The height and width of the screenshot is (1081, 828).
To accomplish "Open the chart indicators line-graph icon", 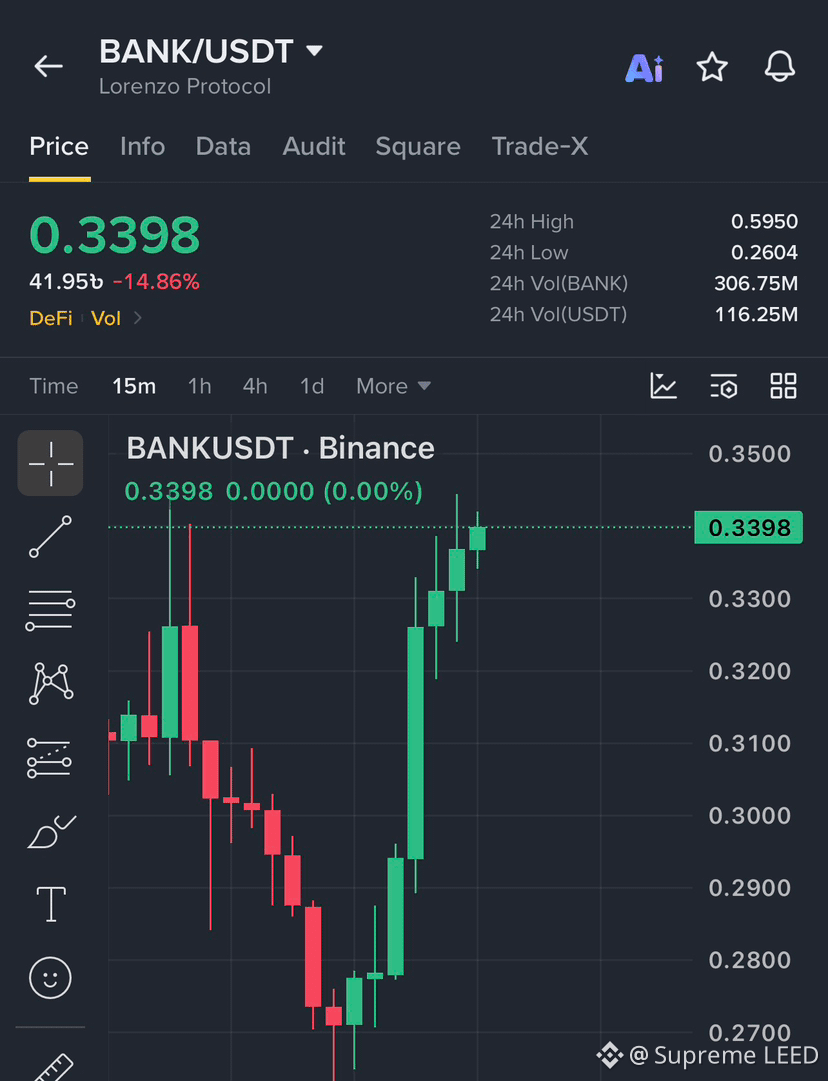I will (x=663, y=386).
